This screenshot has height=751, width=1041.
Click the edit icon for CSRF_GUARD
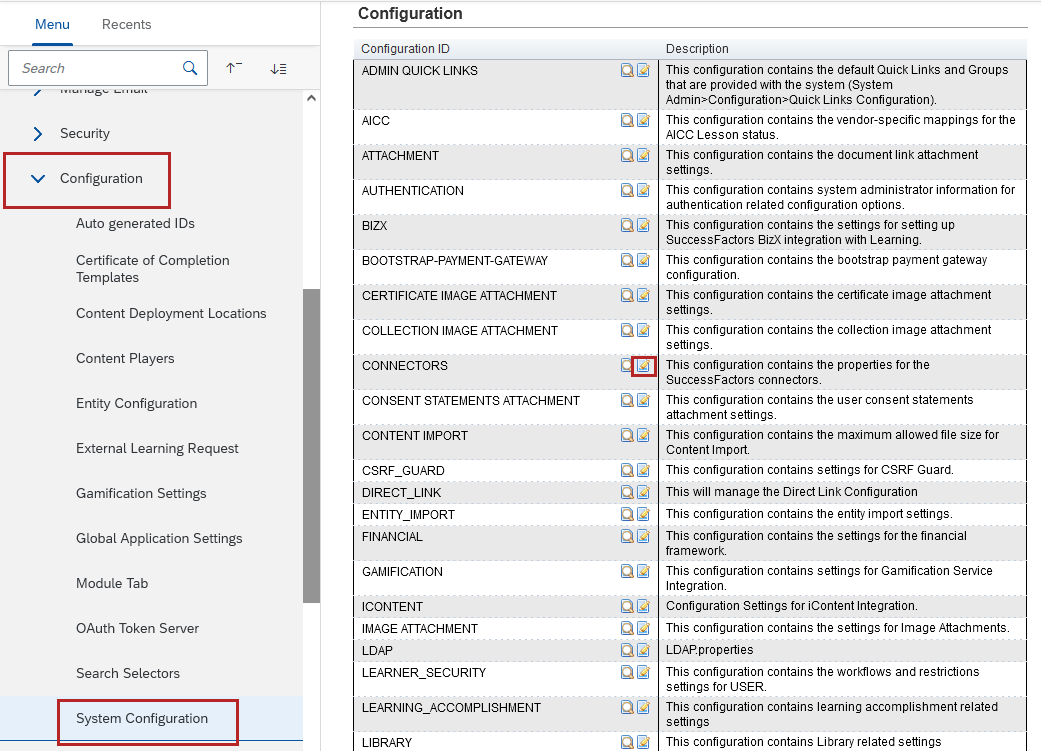click(643, 471)
